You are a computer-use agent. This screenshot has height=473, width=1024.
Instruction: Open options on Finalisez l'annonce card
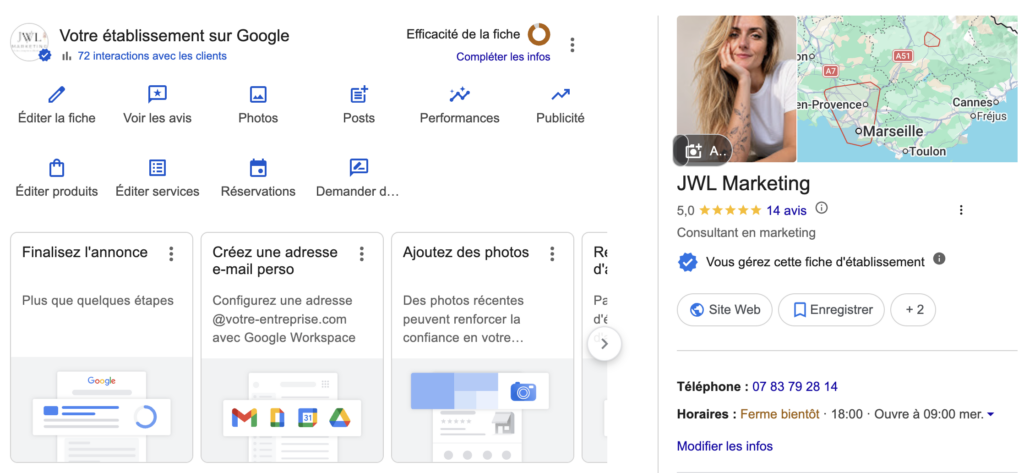click(171, 253)
